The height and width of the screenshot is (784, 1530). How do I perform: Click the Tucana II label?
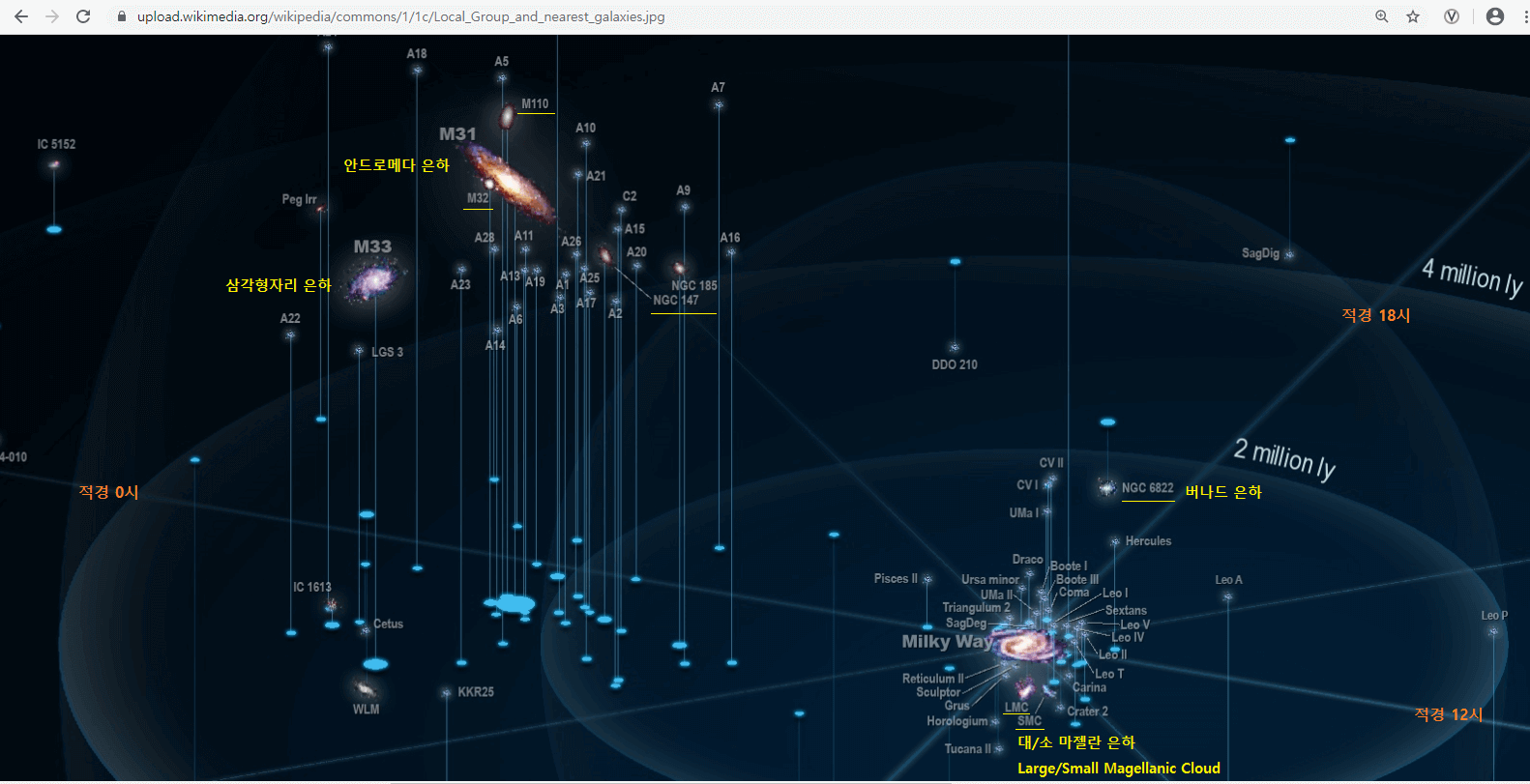[x=968, y=749]
